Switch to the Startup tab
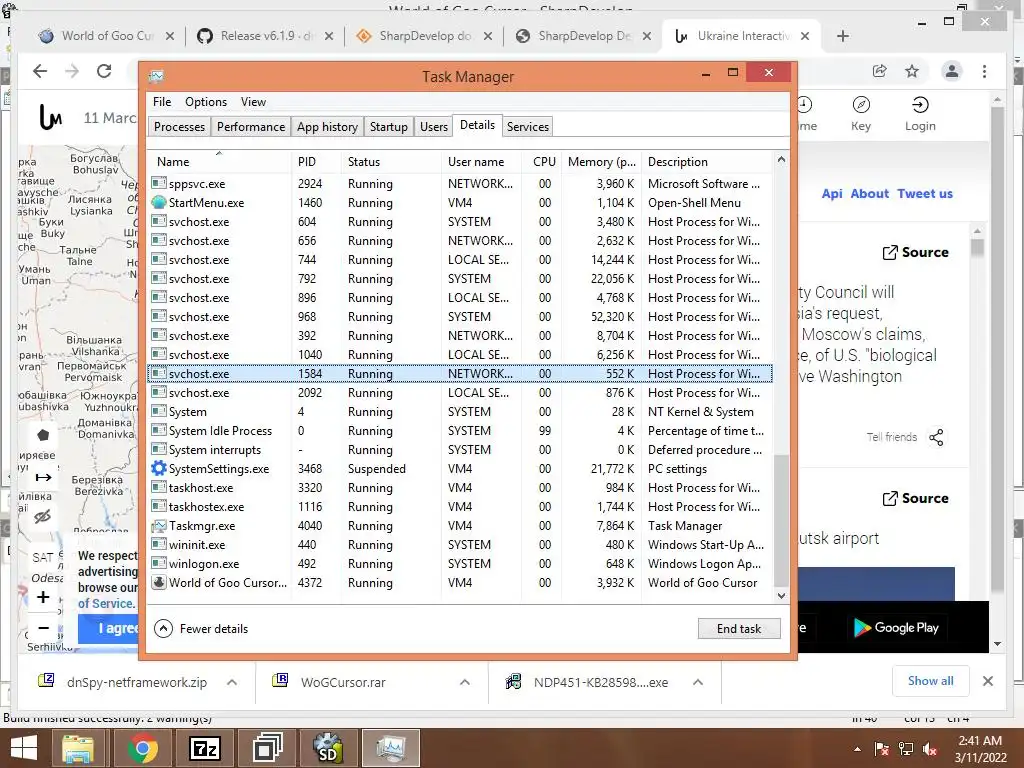The width and height of the screenshot is (1024, 768). coord(389,127)
